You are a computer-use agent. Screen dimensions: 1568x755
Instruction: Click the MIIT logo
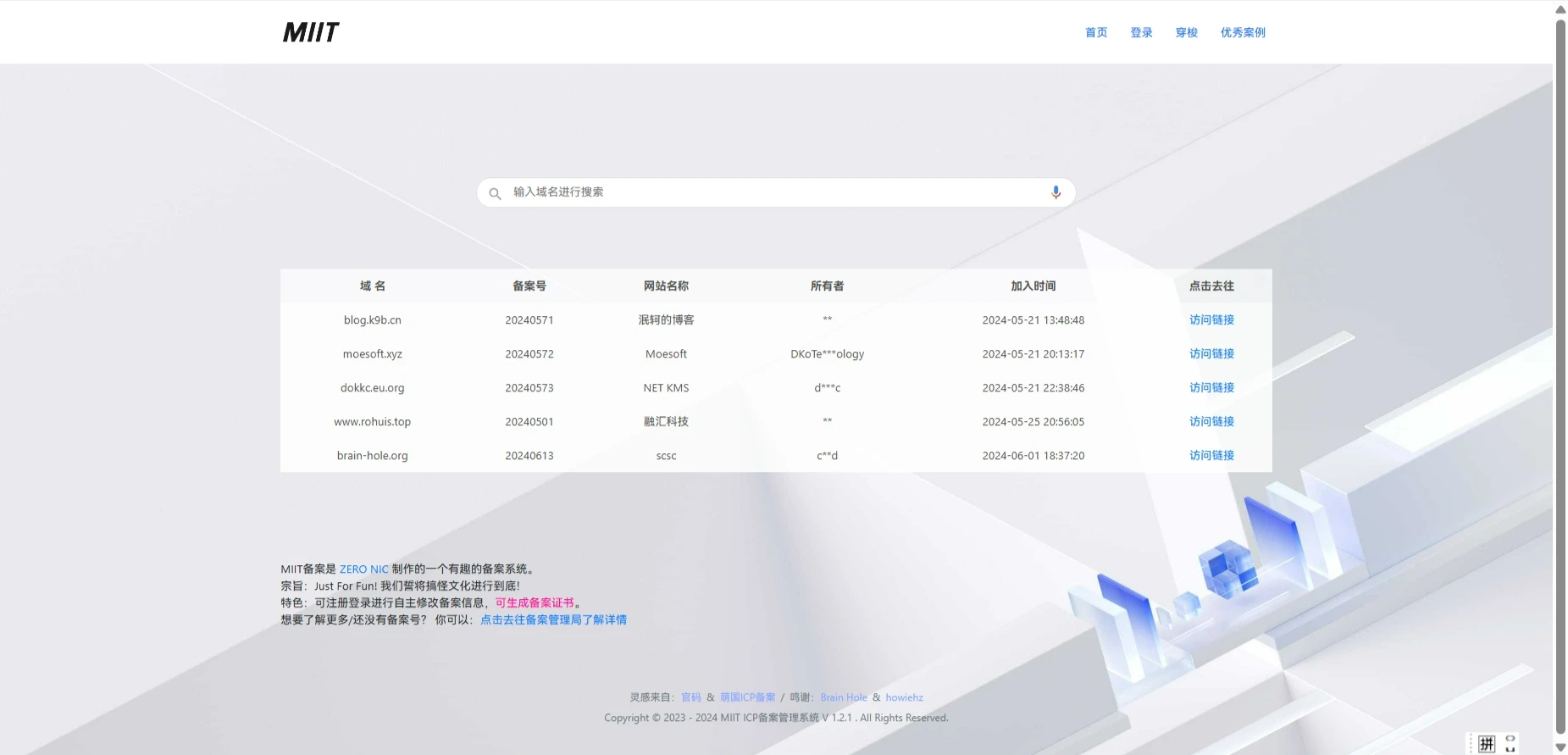coord(310,32)
